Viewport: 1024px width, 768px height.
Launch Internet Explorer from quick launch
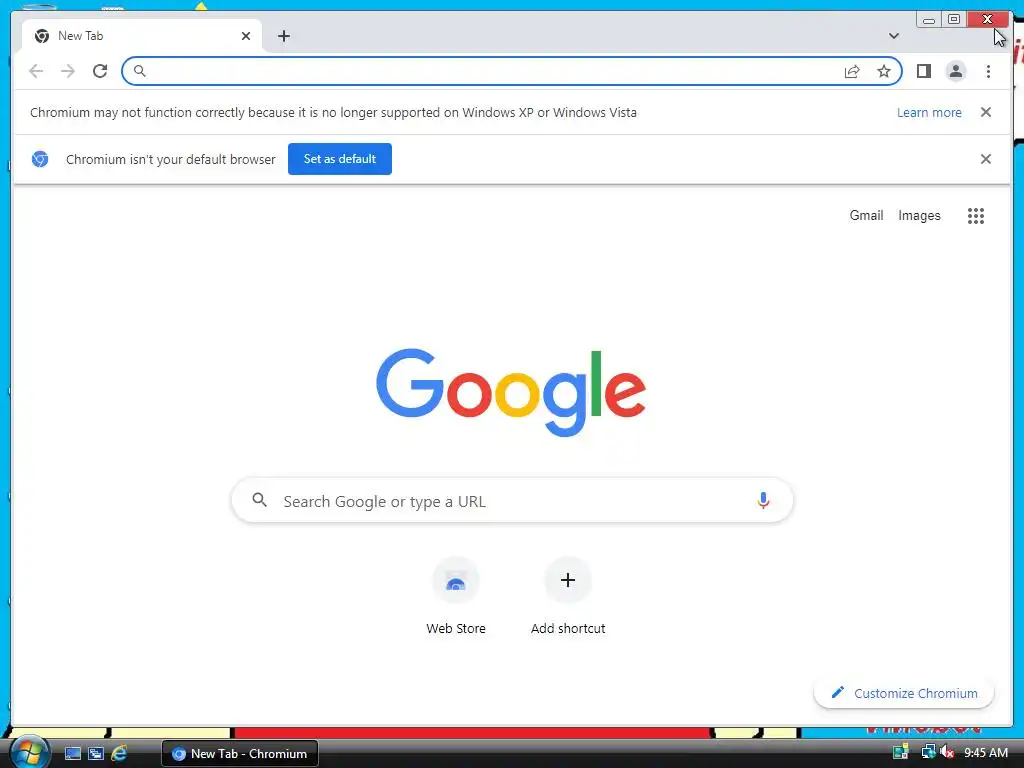(x=119, y=754)
